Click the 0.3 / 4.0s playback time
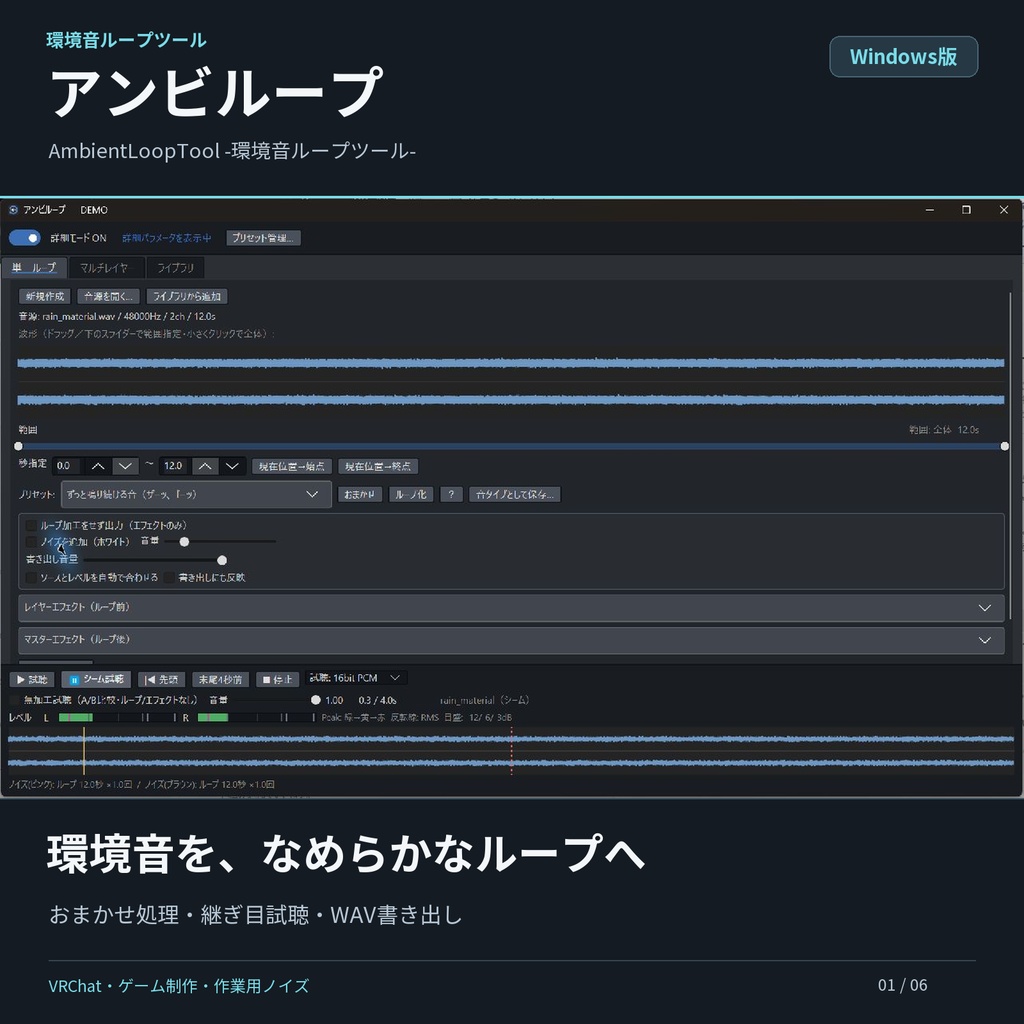The image size is (1024, 1024). 377,700
